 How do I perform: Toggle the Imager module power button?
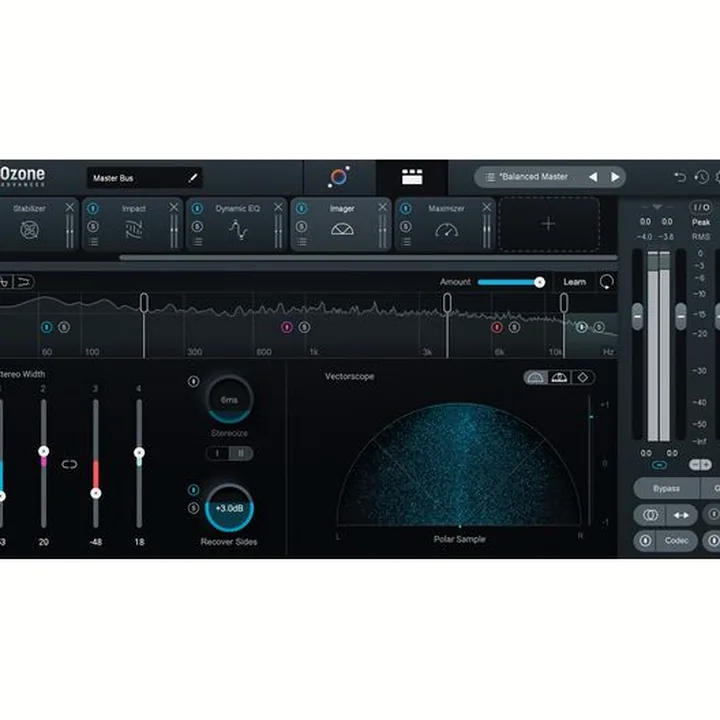[x=301, y=208]
